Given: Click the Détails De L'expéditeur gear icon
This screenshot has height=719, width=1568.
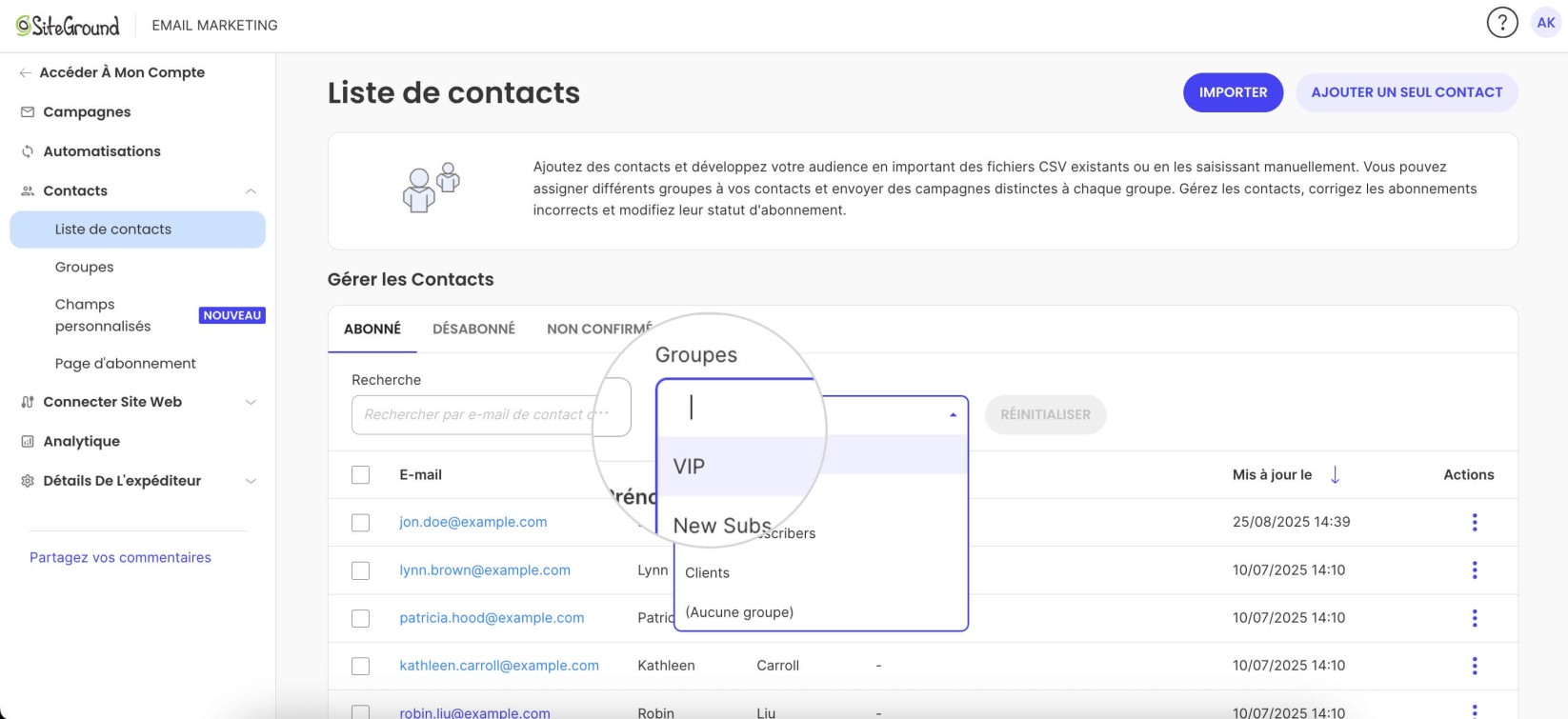Looking at the screenshot, I should pyautogui.click(x=28, y=481).
